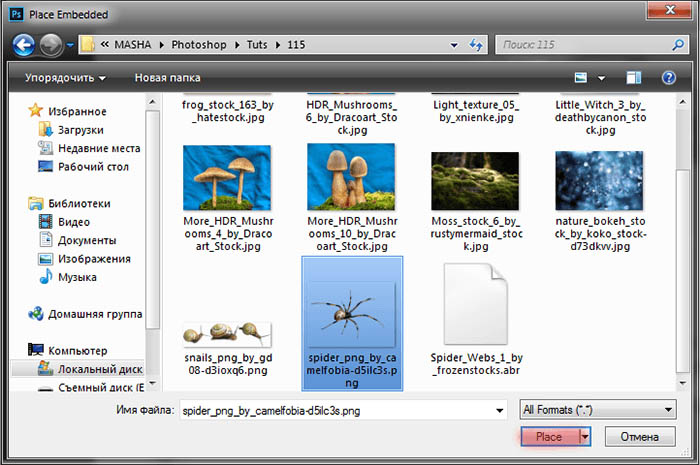Select frog_stock_163_by_hatestock.jpg file name

tap(228, 111)
